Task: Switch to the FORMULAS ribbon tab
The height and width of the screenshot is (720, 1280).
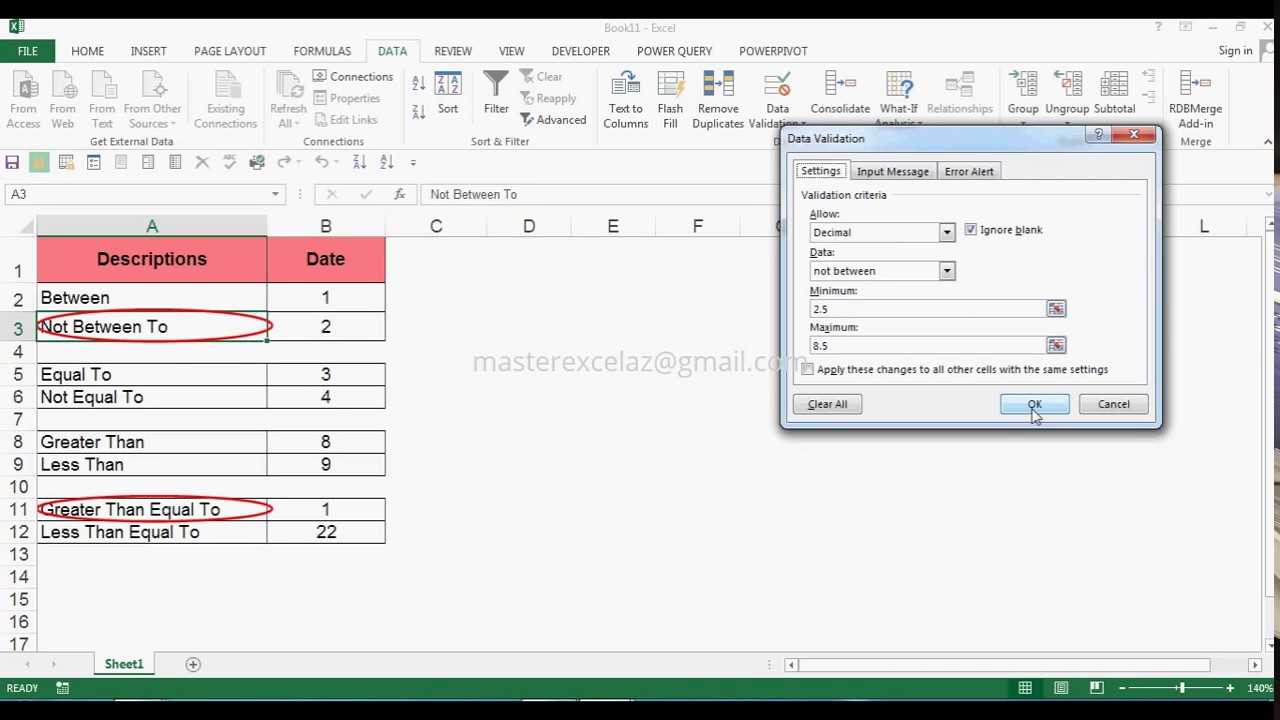Action: coord(322,51)
